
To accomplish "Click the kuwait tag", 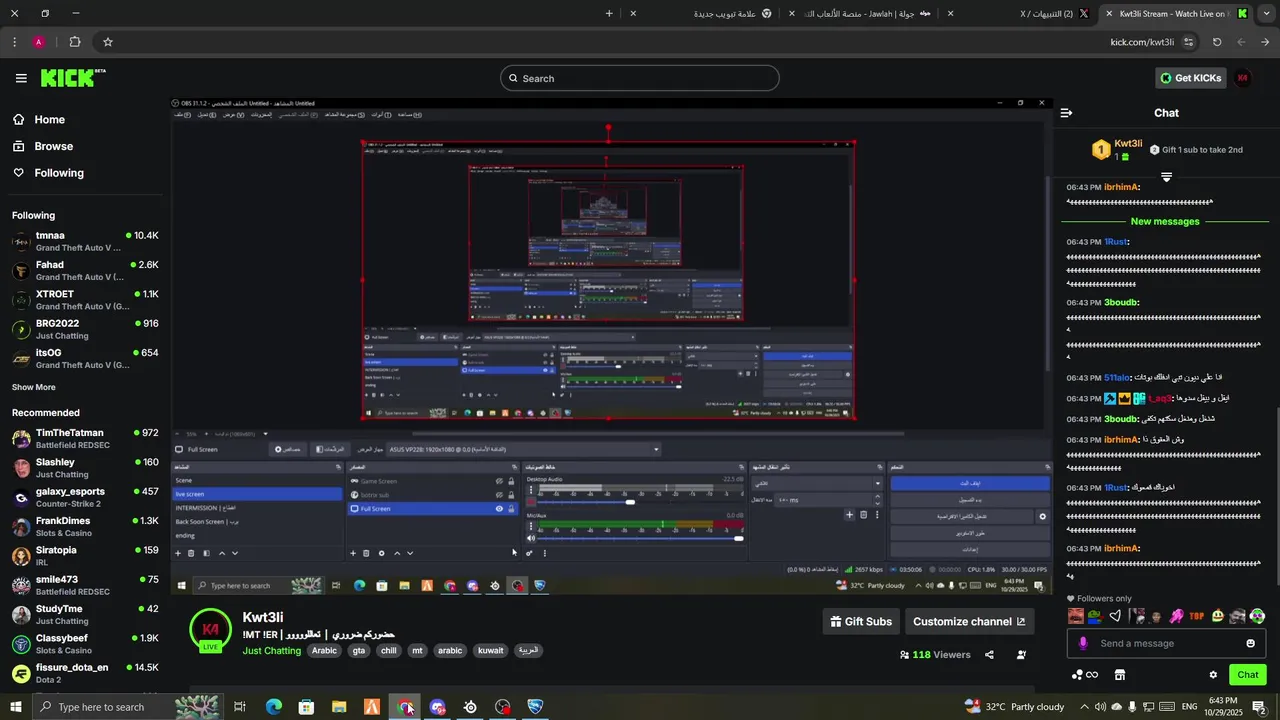I will tap(491, 651).
